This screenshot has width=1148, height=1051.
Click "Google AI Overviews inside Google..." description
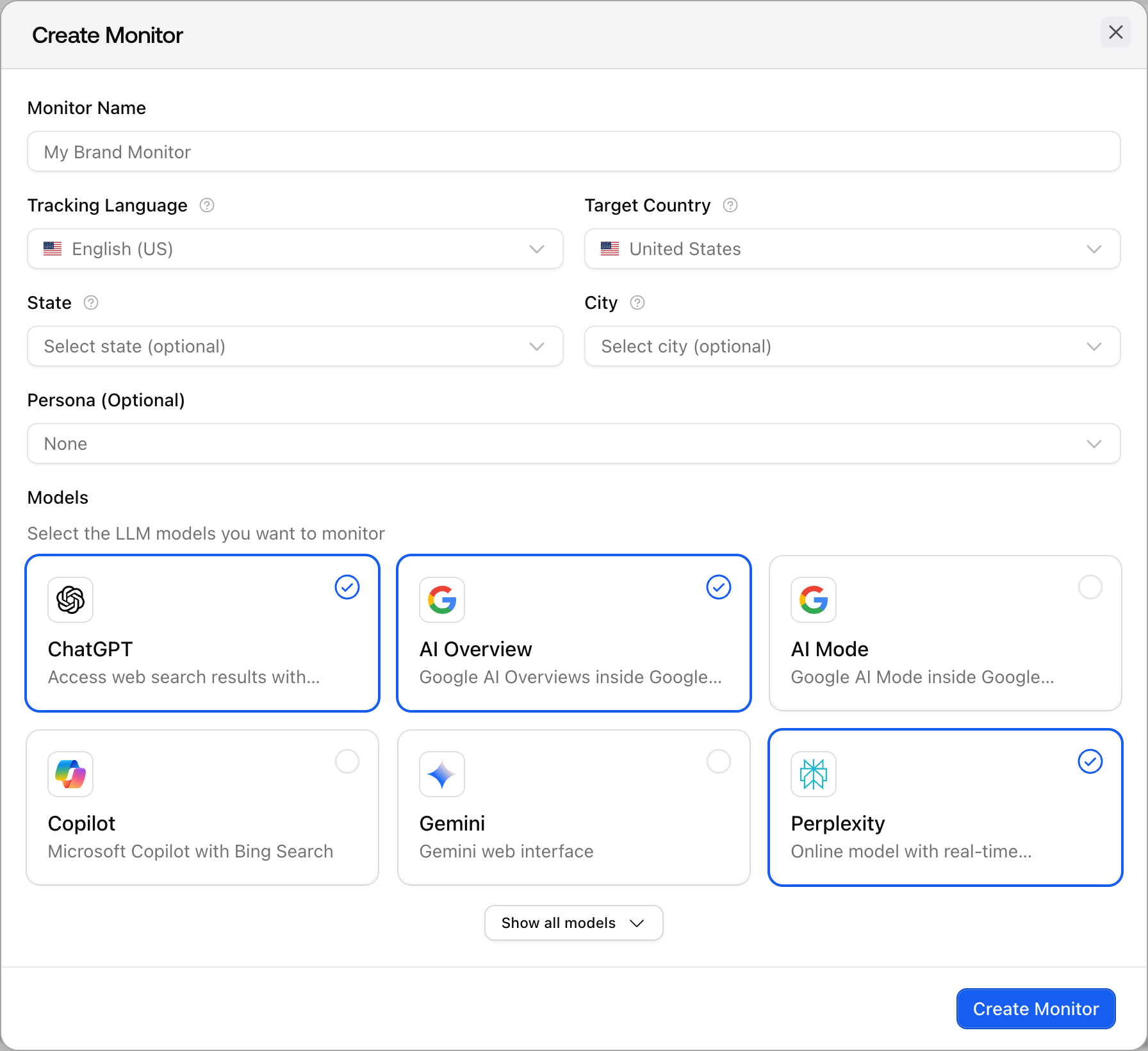pyautogui.click(x=571, y=677)
